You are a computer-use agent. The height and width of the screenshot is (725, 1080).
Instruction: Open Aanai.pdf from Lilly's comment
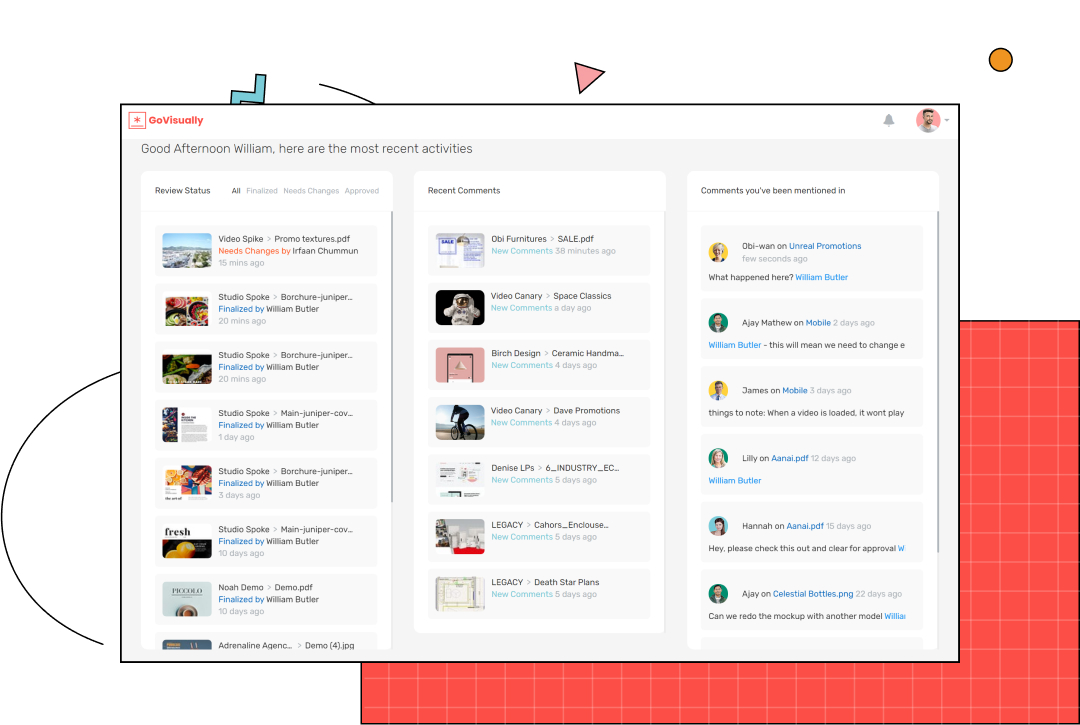[x=790, y=458]
